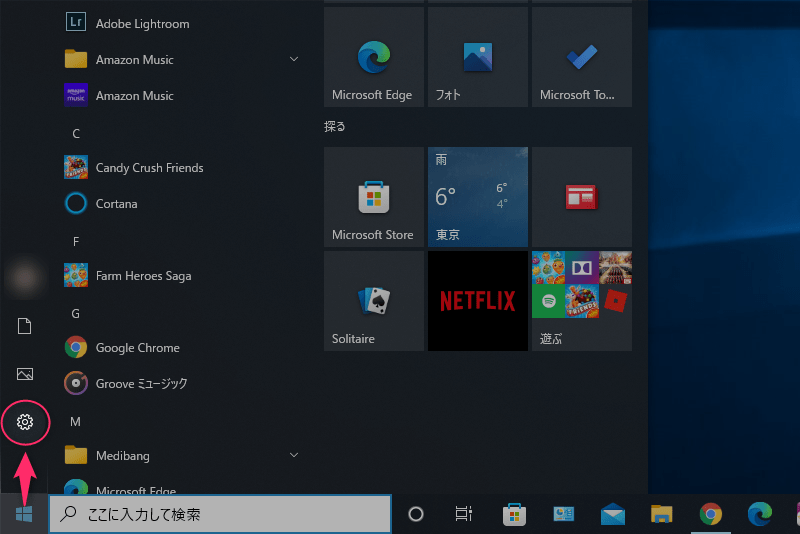
Task: Open the Mail envelope on the taskbar
Action: 613,514
